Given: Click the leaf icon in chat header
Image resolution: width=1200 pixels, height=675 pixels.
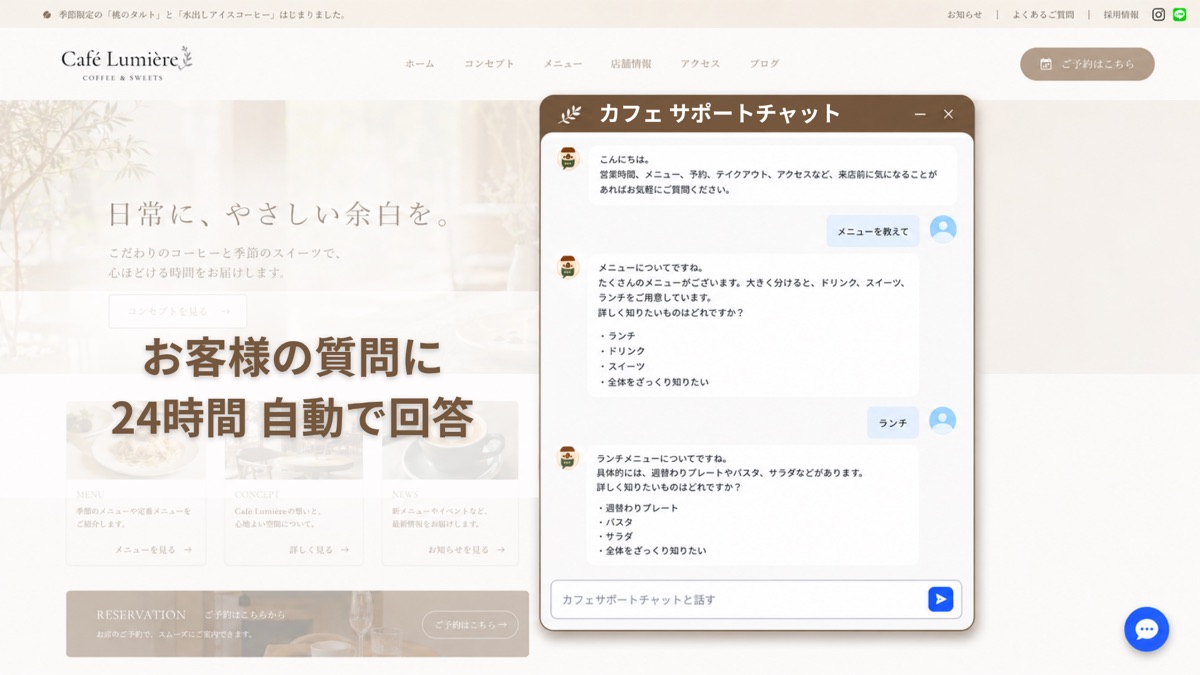Looking at the screenshot, I should pyautogui.click(x=570, y=114).
